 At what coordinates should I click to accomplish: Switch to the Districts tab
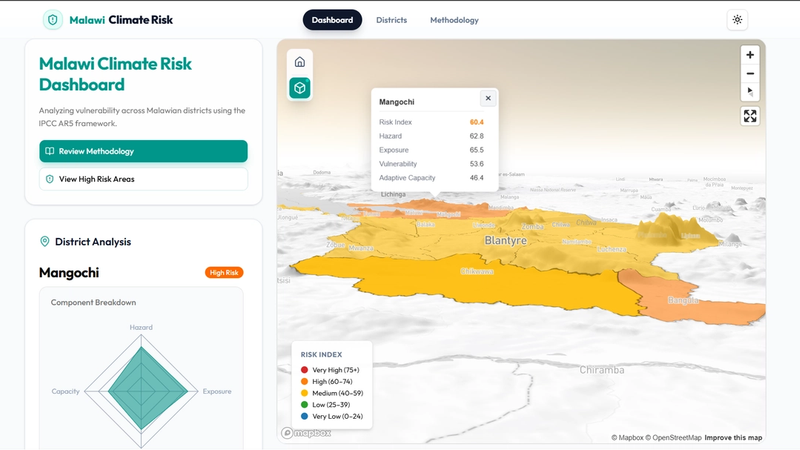click(x=391, y=20)
